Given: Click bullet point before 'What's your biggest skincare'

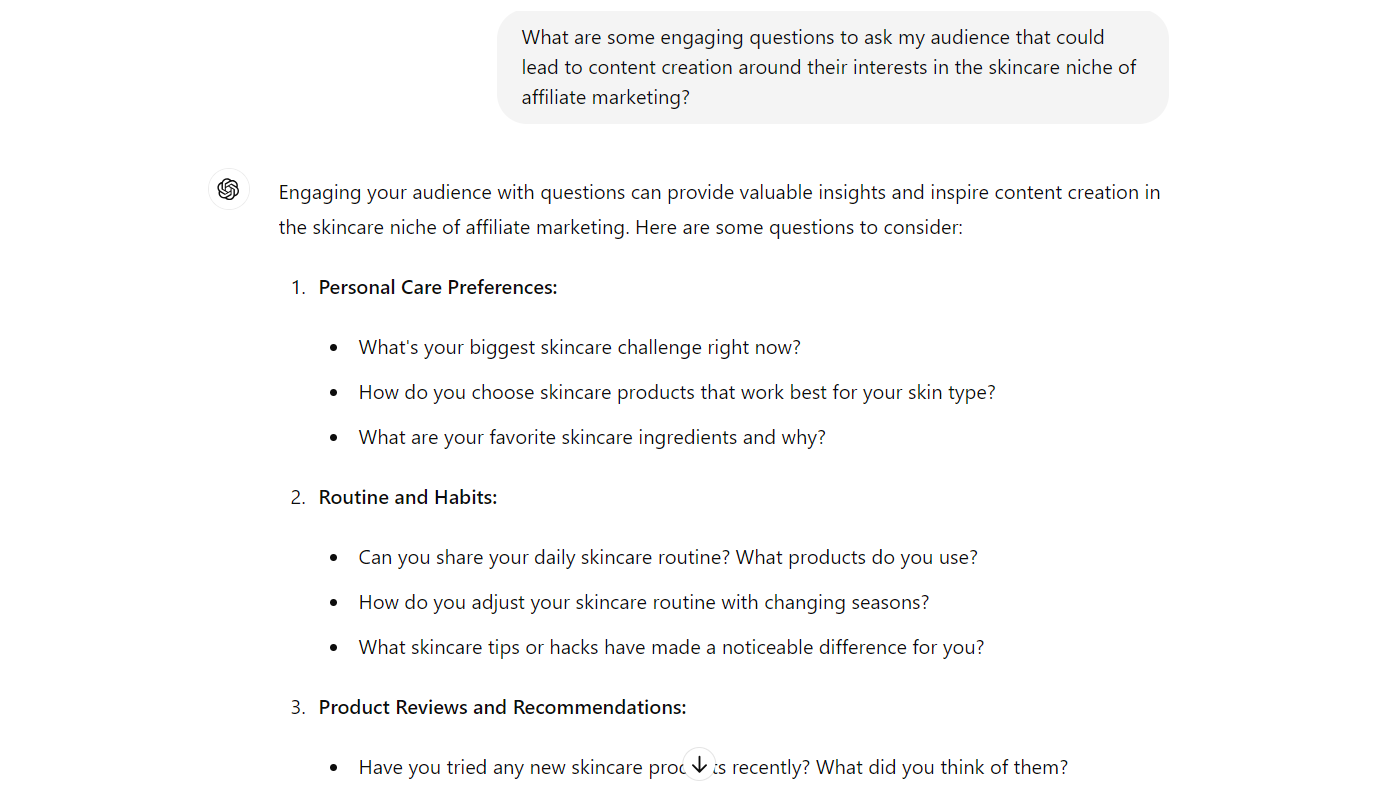Looking at the screenshot, I should tap(334, 348).
